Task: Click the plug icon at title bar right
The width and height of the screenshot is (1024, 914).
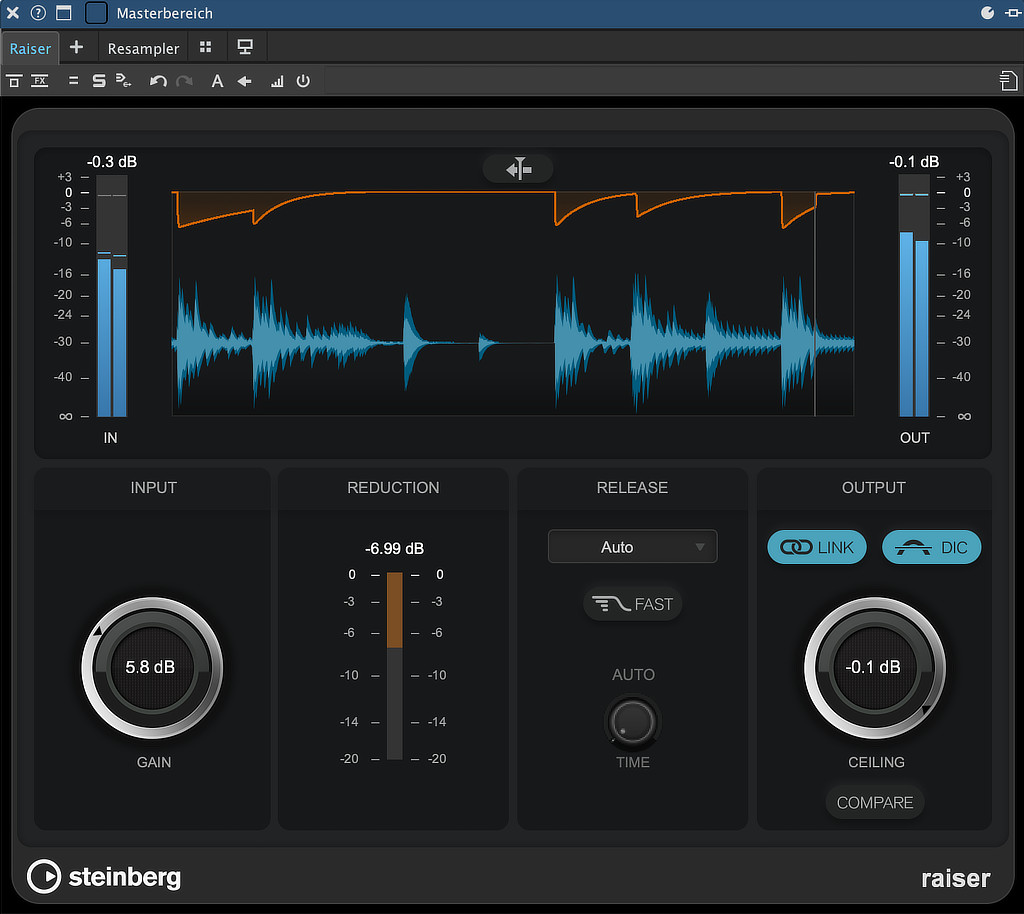Action: pos(1013,12)
